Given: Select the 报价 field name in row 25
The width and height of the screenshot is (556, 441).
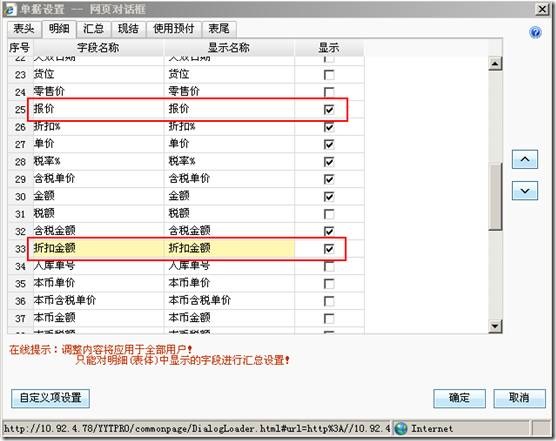Looking at the screenshot, I should coord(98,109).
